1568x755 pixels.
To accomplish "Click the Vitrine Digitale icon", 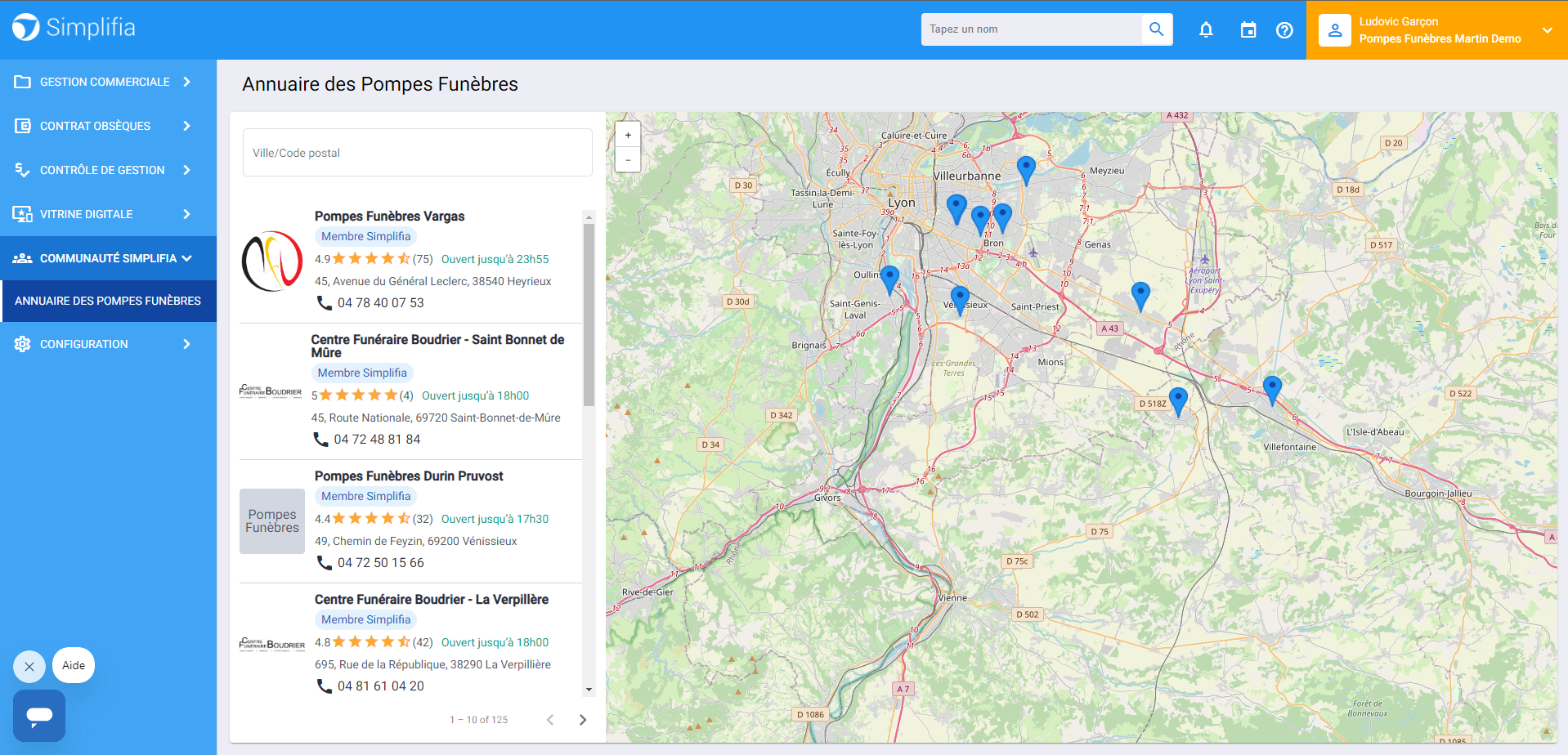I will [x=22, y=214].
